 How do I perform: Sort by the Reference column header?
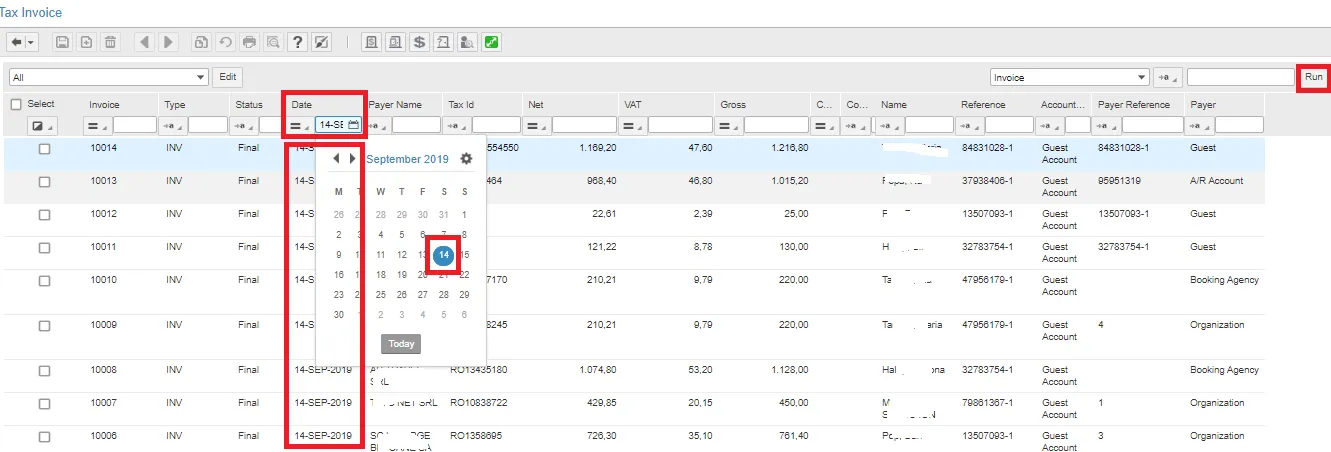(983, 104)
